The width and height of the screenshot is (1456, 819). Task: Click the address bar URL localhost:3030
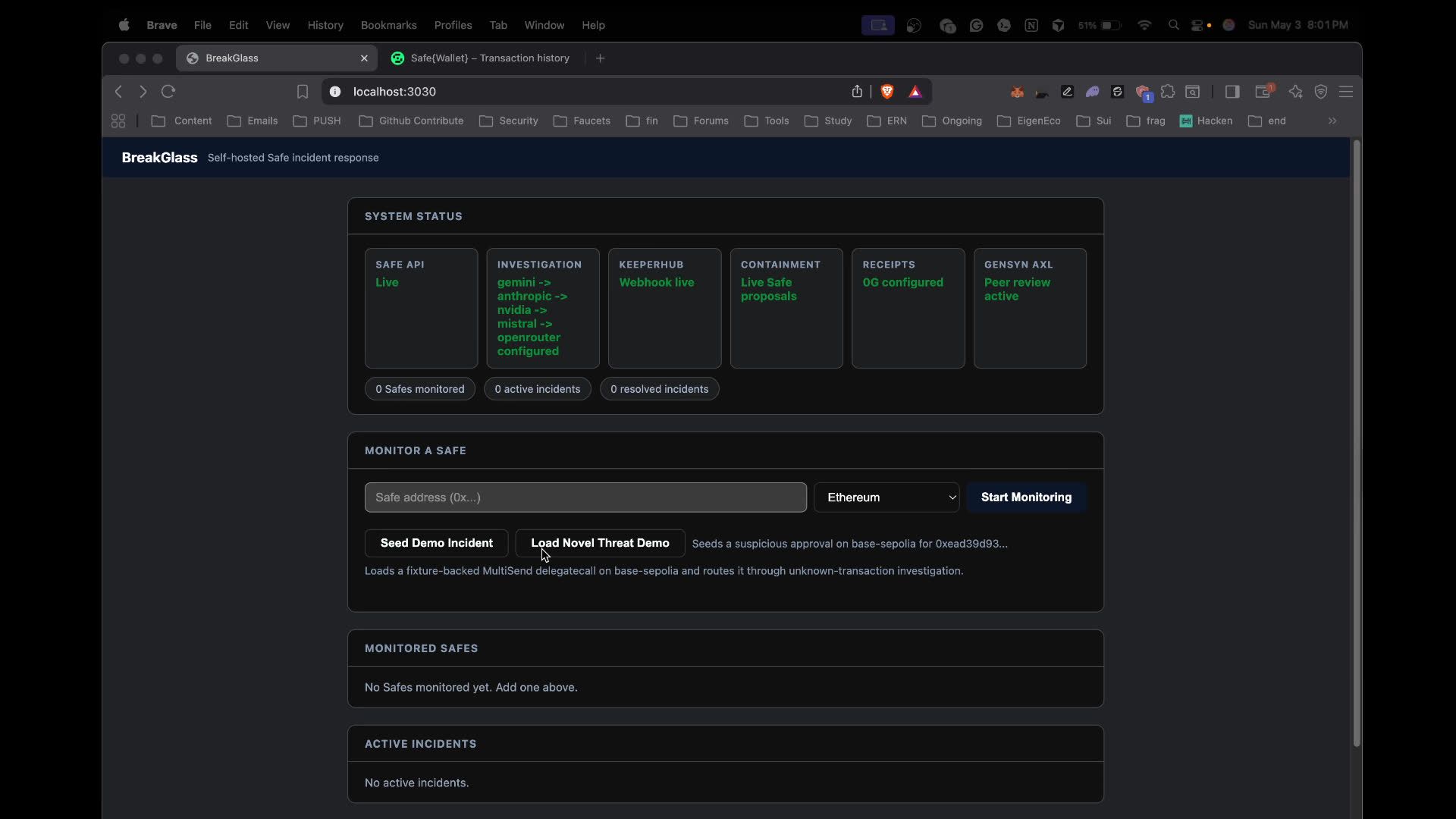(394, 92)
